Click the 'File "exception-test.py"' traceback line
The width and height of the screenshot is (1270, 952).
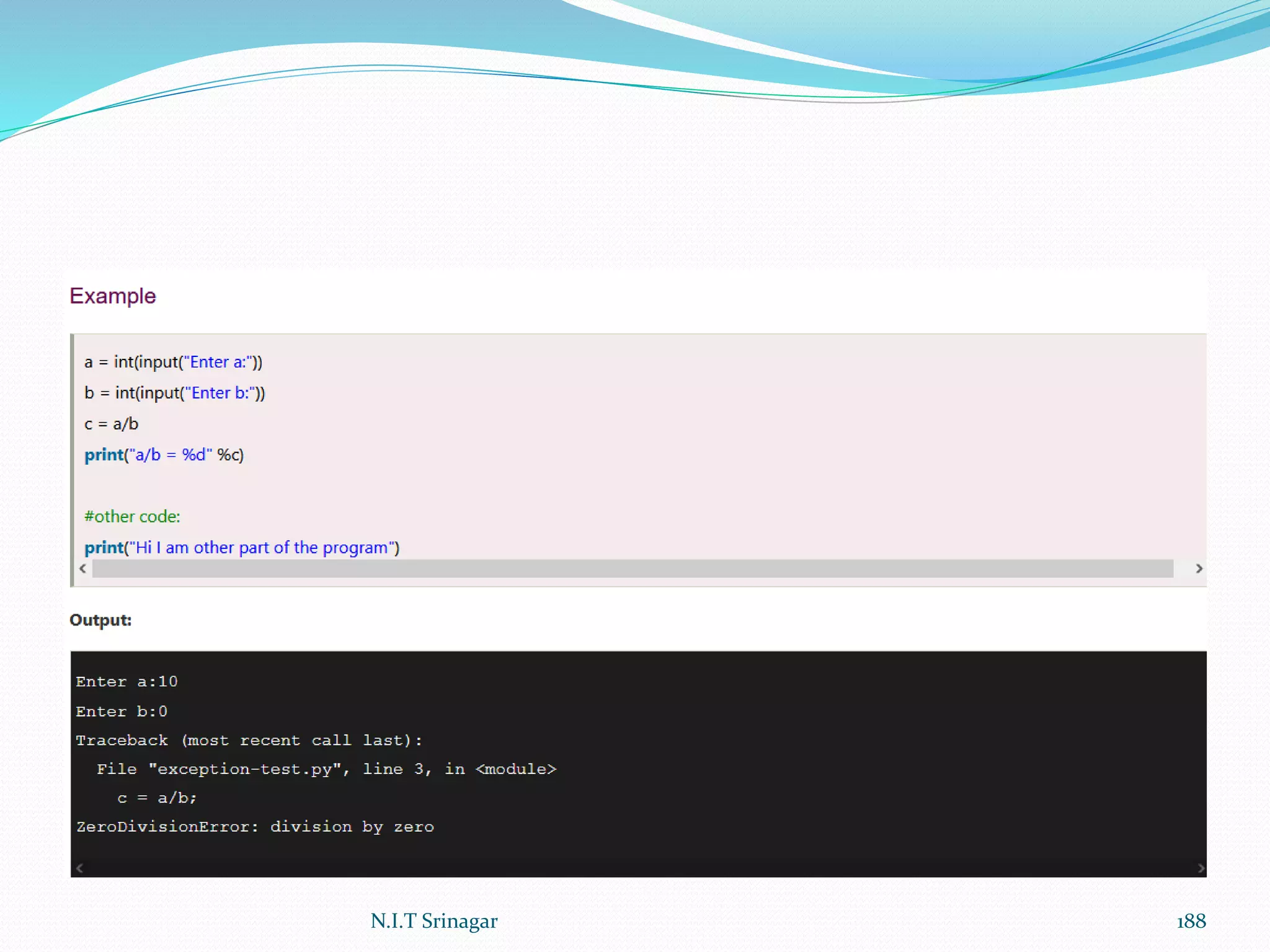pyautogui.click(x=326, y=769)
